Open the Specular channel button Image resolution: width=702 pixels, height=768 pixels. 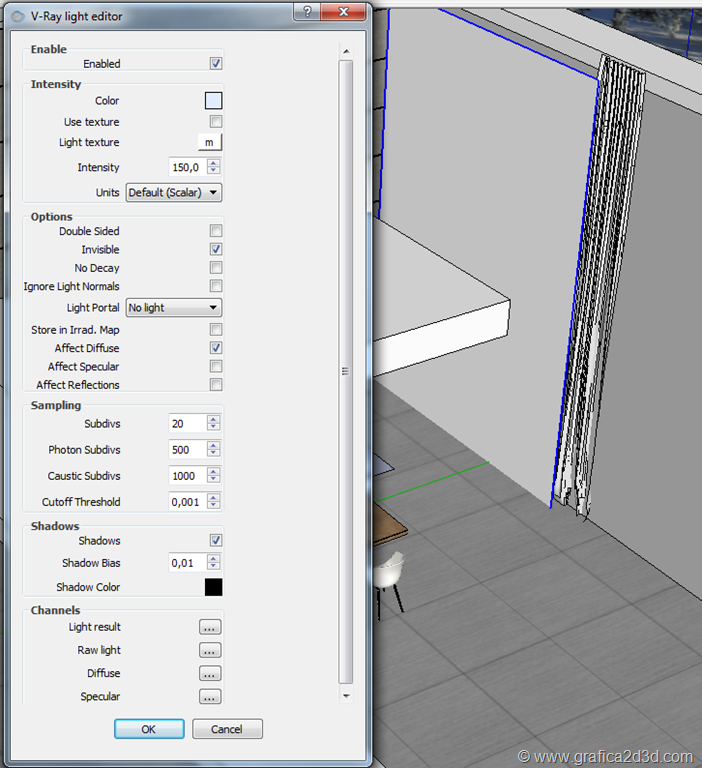click(210, 696)
